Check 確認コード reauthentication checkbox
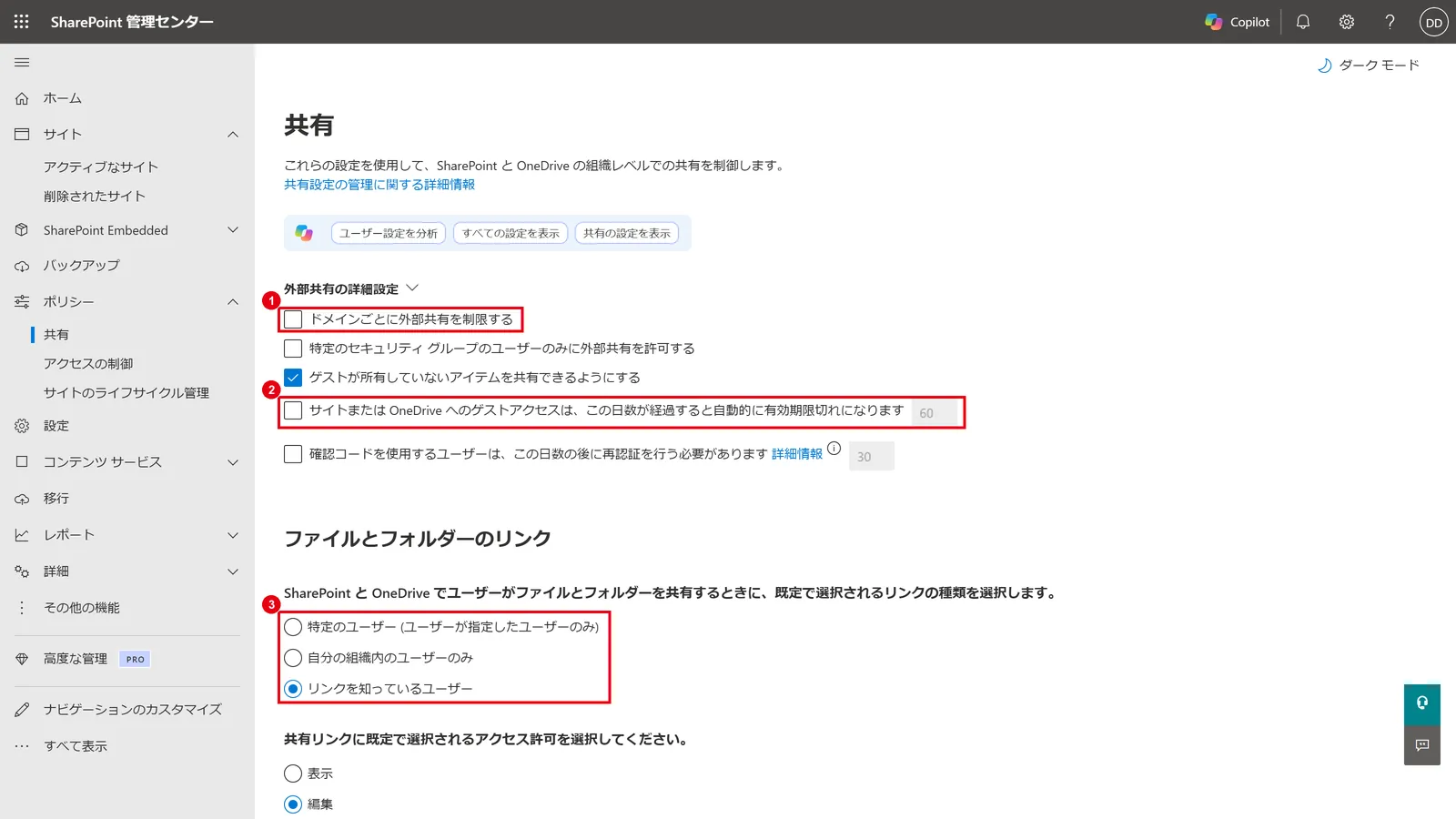 click(x=293, y=454)
